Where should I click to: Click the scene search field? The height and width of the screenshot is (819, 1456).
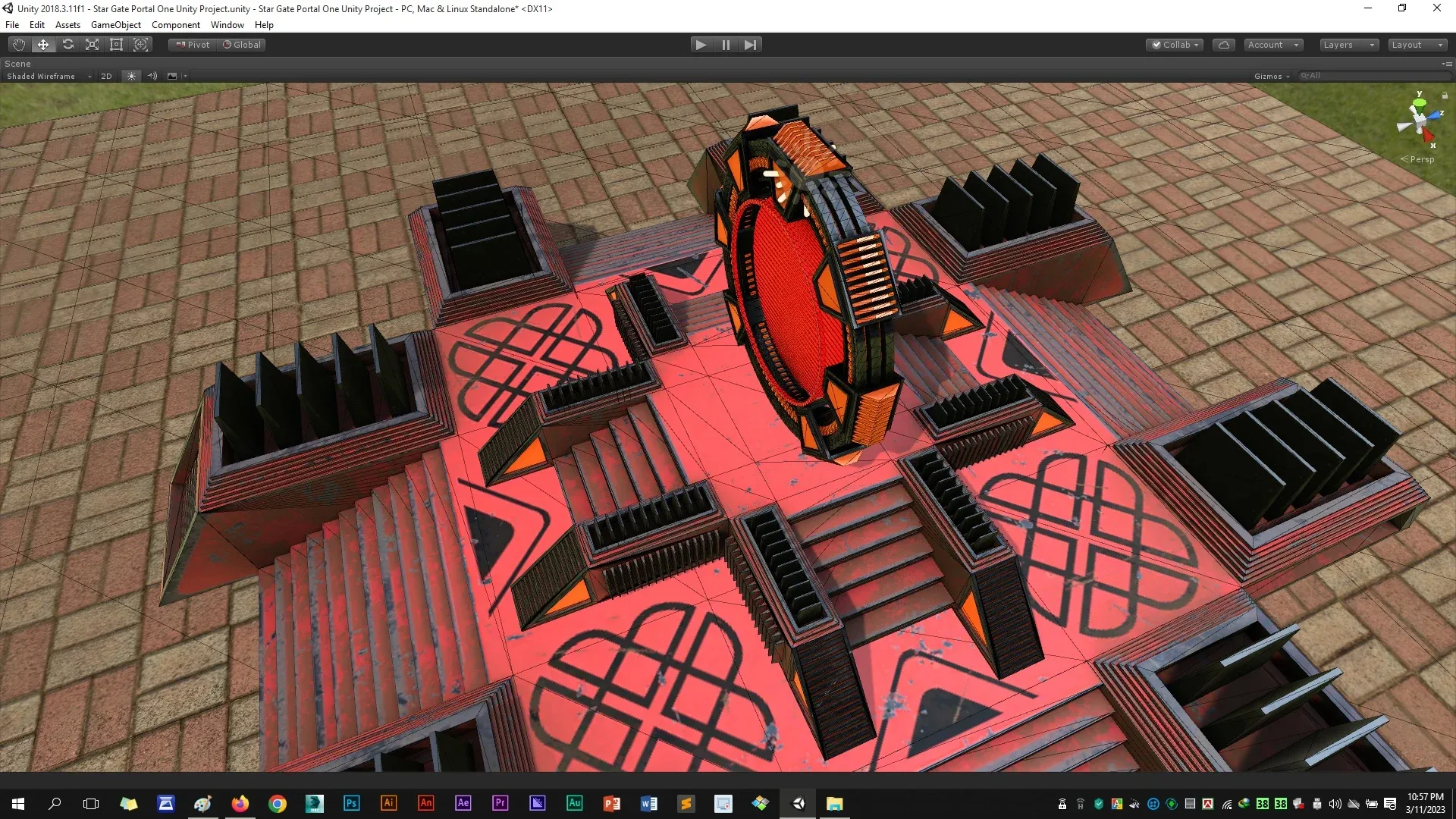click(x=1373, y=76)
